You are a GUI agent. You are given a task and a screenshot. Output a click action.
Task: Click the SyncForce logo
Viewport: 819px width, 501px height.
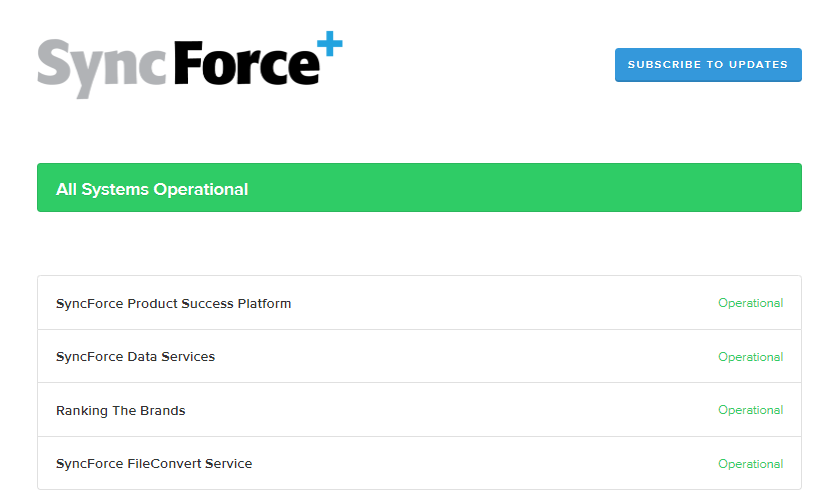(190, 65)
